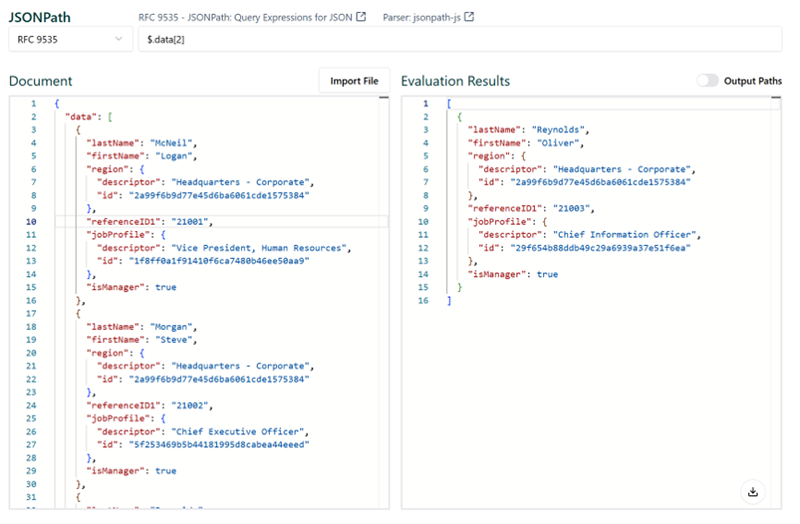
Task: Click "21003" referenceID1 in Evaluation Results
Action: 571,208
